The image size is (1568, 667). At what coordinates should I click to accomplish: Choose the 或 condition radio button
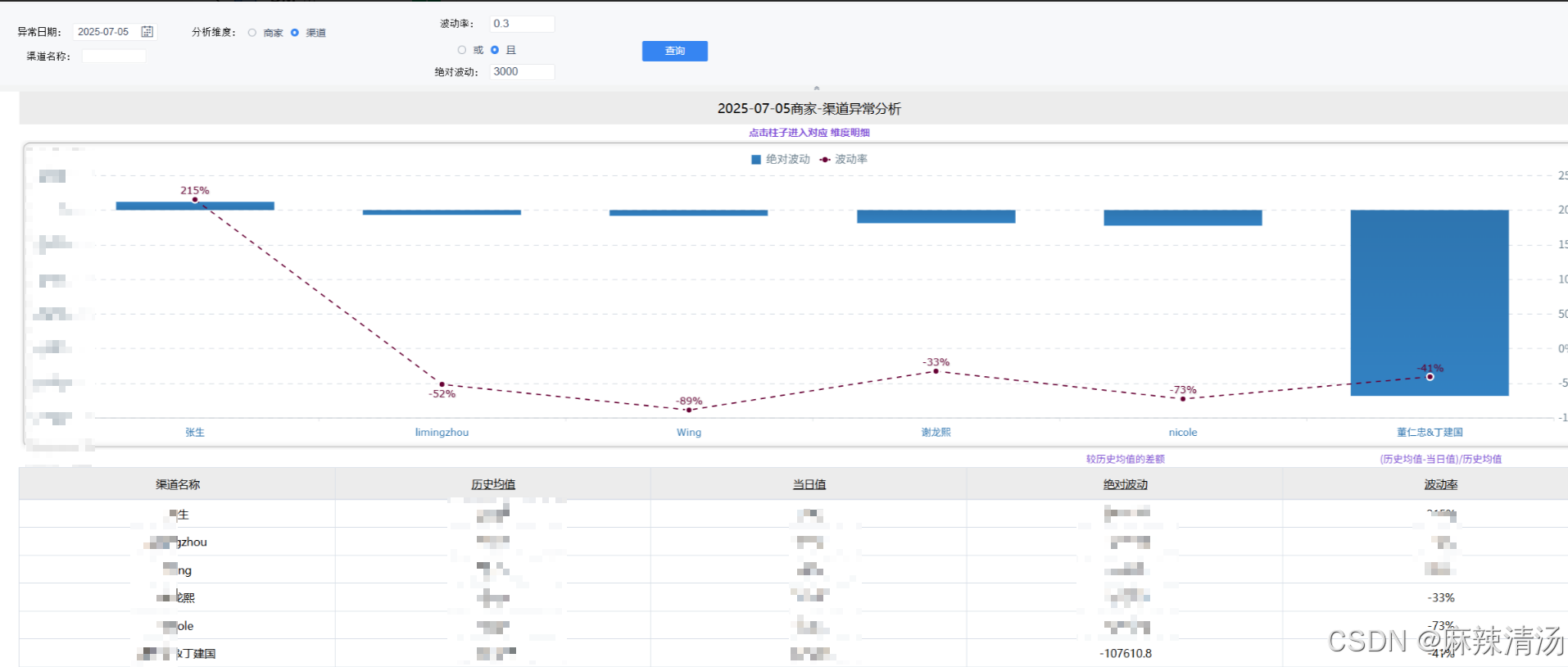[462, 50]
